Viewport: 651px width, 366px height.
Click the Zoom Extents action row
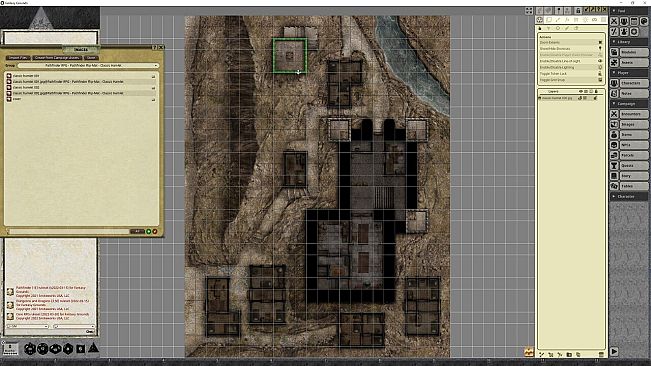coord(570,42)
